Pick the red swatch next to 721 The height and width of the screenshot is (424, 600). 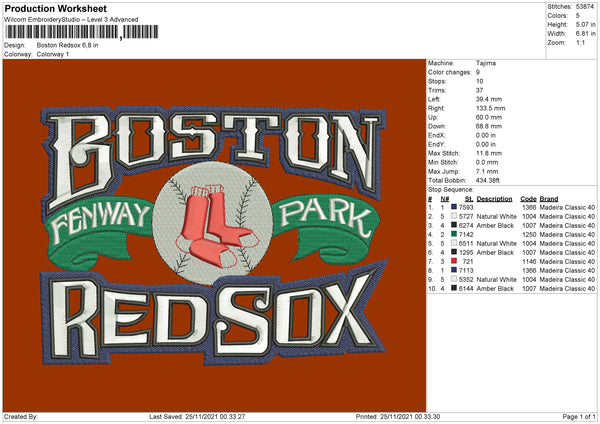454,261
